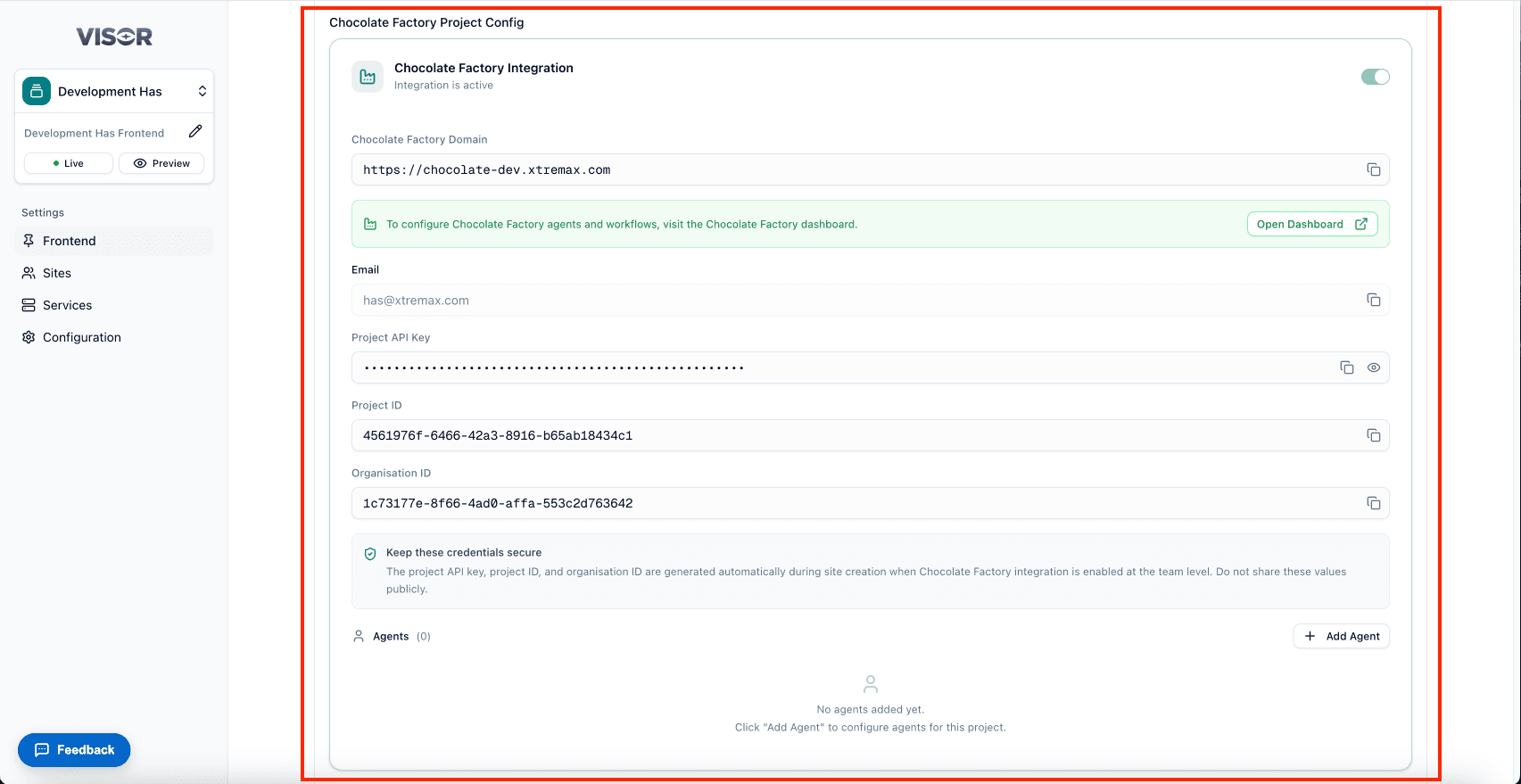Open the Frontend settings page

point(114,241)
